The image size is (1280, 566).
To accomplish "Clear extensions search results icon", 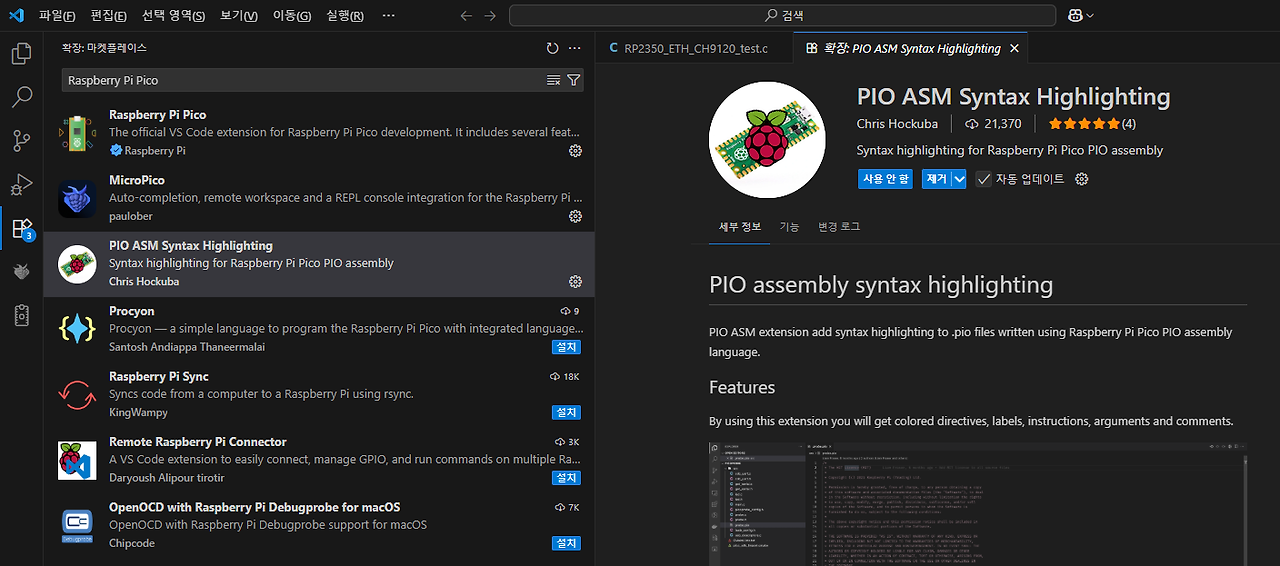I will pos(553,80).
